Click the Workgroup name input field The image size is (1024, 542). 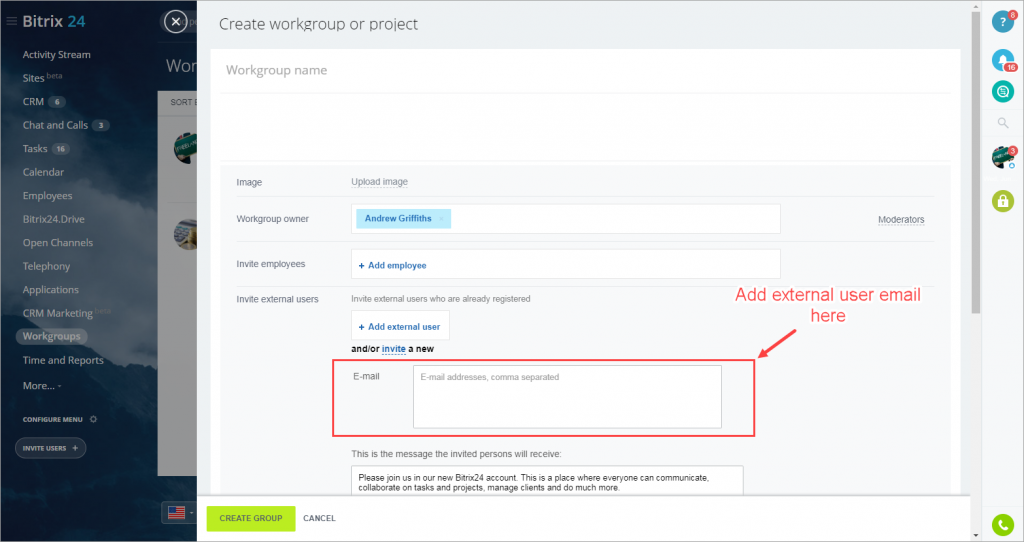585,71
